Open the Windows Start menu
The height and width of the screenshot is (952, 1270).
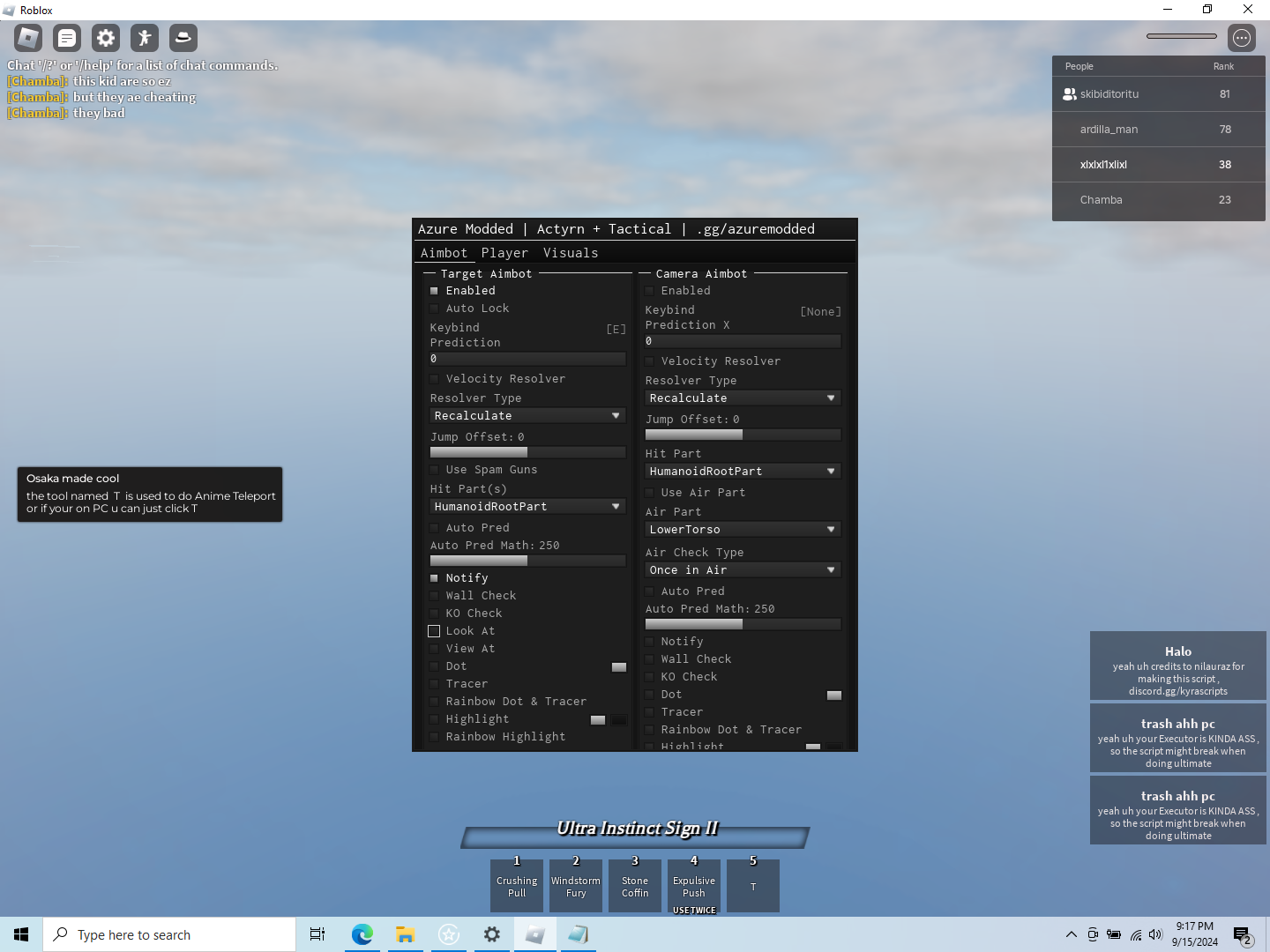[21, 934]
